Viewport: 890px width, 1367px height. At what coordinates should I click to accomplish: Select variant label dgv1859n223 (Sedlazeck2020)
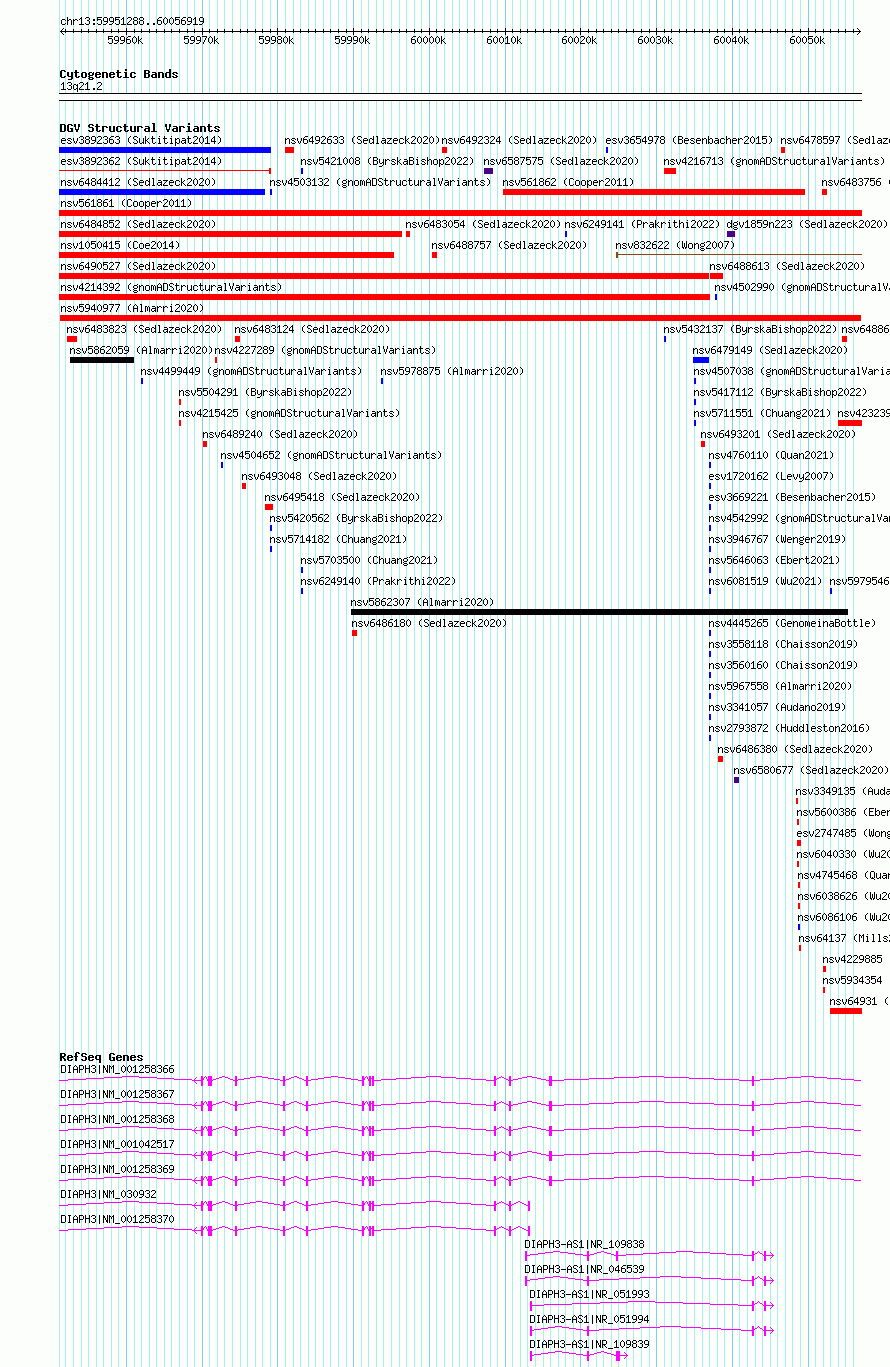point(807,224)
